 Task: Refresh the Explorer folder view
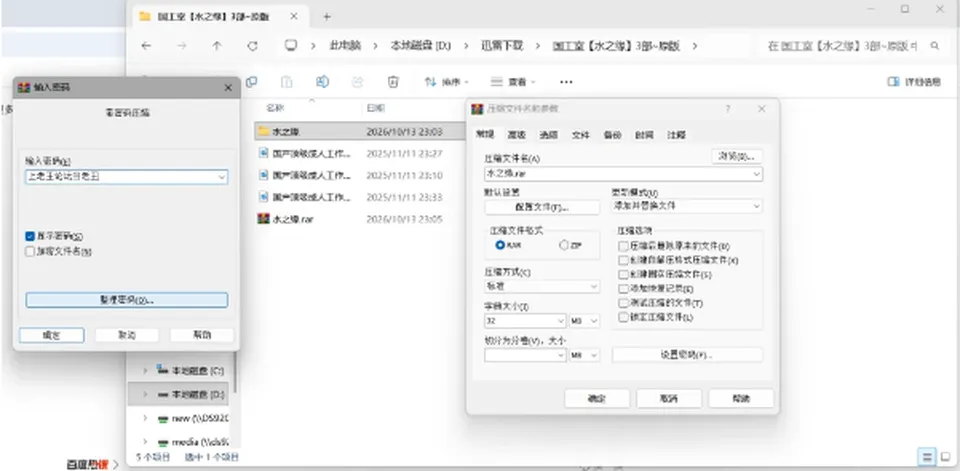pos(252,46)
